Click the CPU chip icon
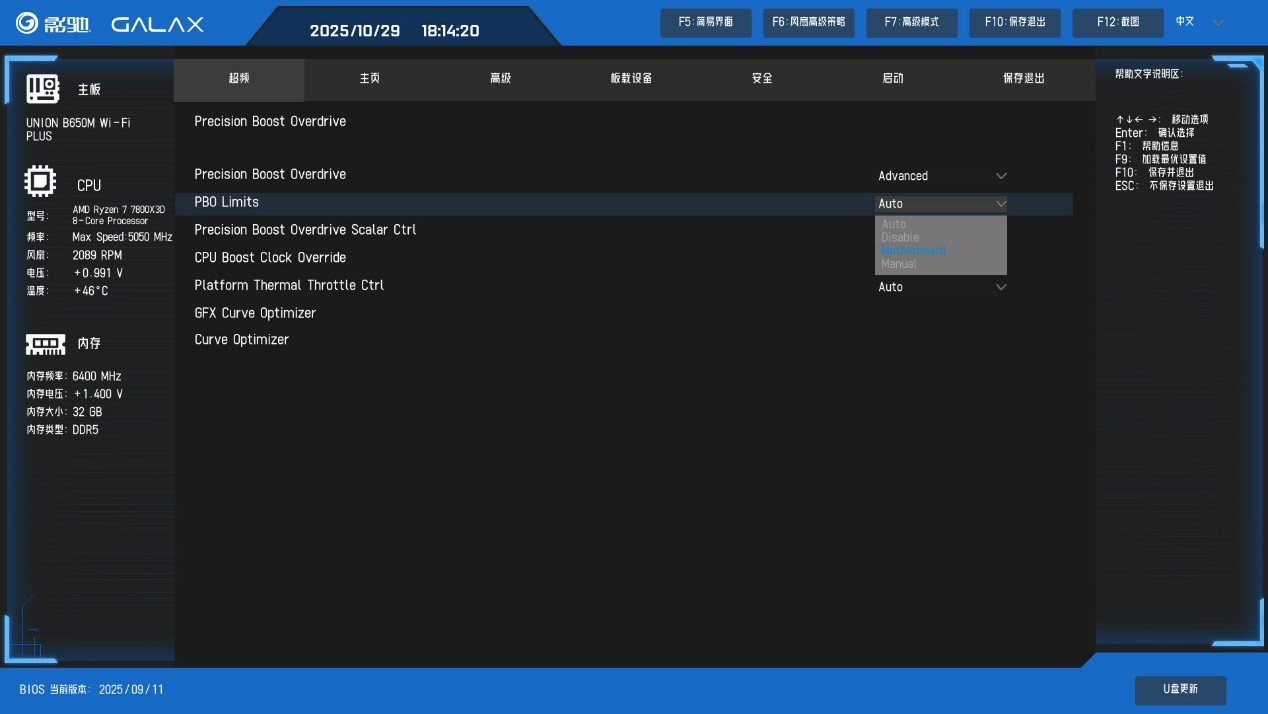 point(40,183)
